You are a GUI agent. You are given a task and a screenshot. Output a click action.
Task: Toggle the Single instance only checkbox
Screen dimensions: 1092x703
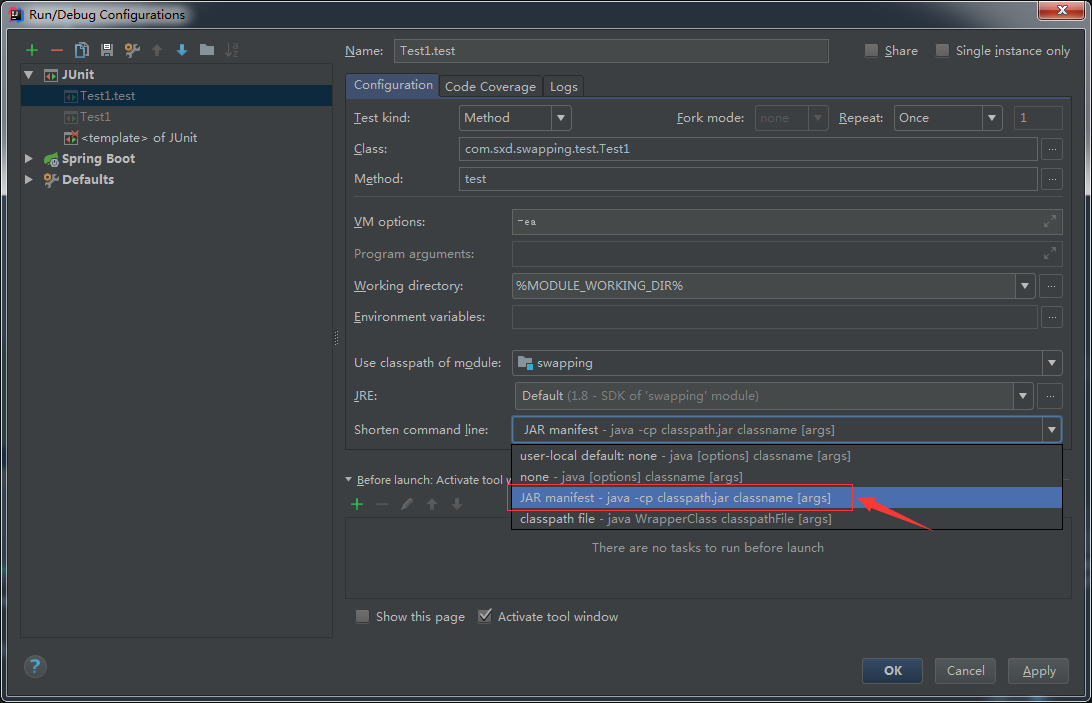[x=942, y=51]
